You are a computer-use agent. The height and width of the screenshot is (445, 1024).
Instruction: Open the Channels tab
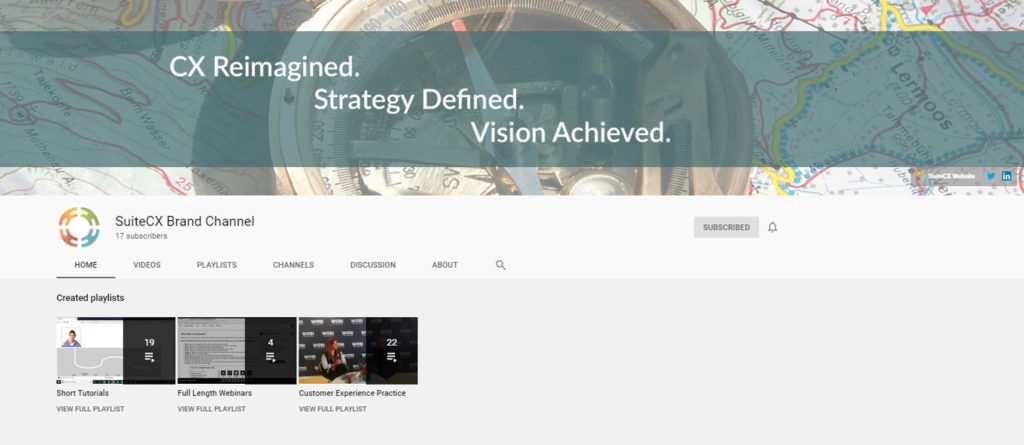pyautogui.click(x=293, y=265)
